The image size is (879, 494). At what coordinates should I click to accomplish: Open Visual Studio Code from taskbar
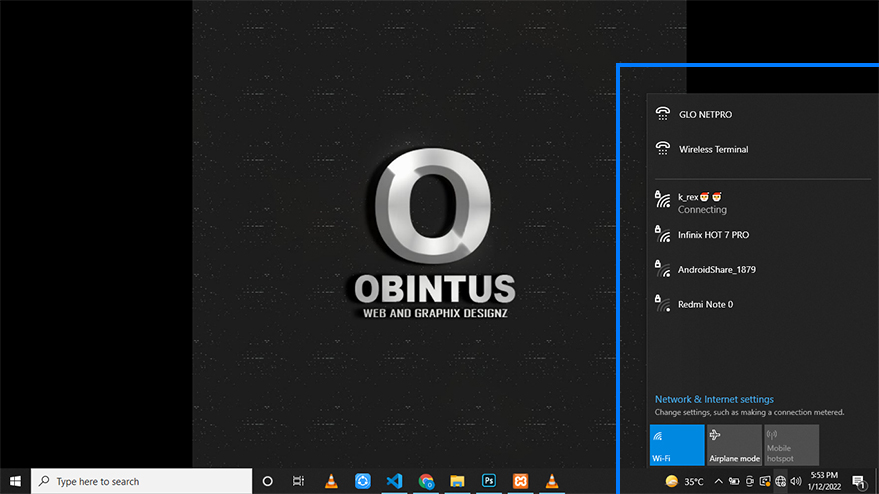pos(394,481)
